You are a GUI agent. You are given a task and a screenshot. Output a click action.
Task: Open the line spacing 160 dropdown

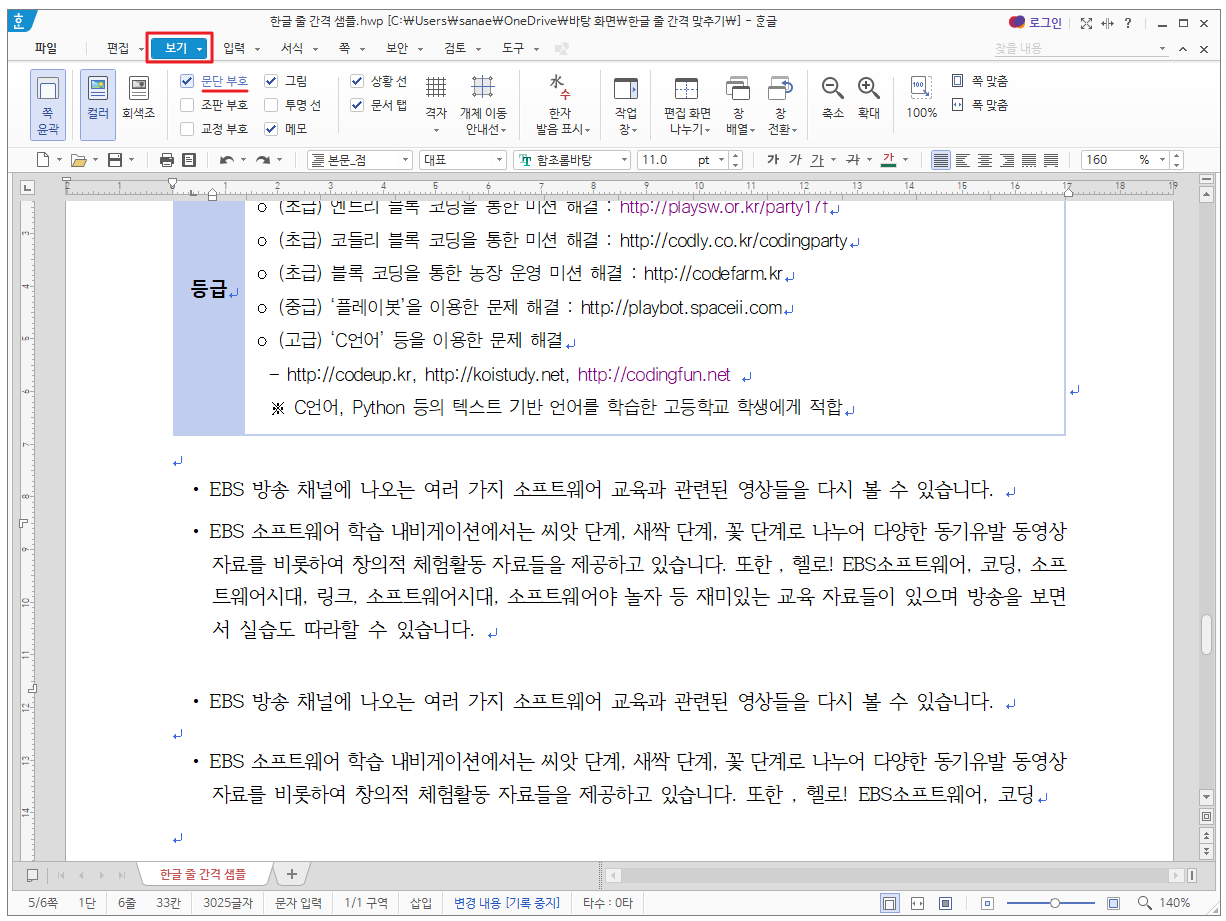click(x=1162, y=160)
